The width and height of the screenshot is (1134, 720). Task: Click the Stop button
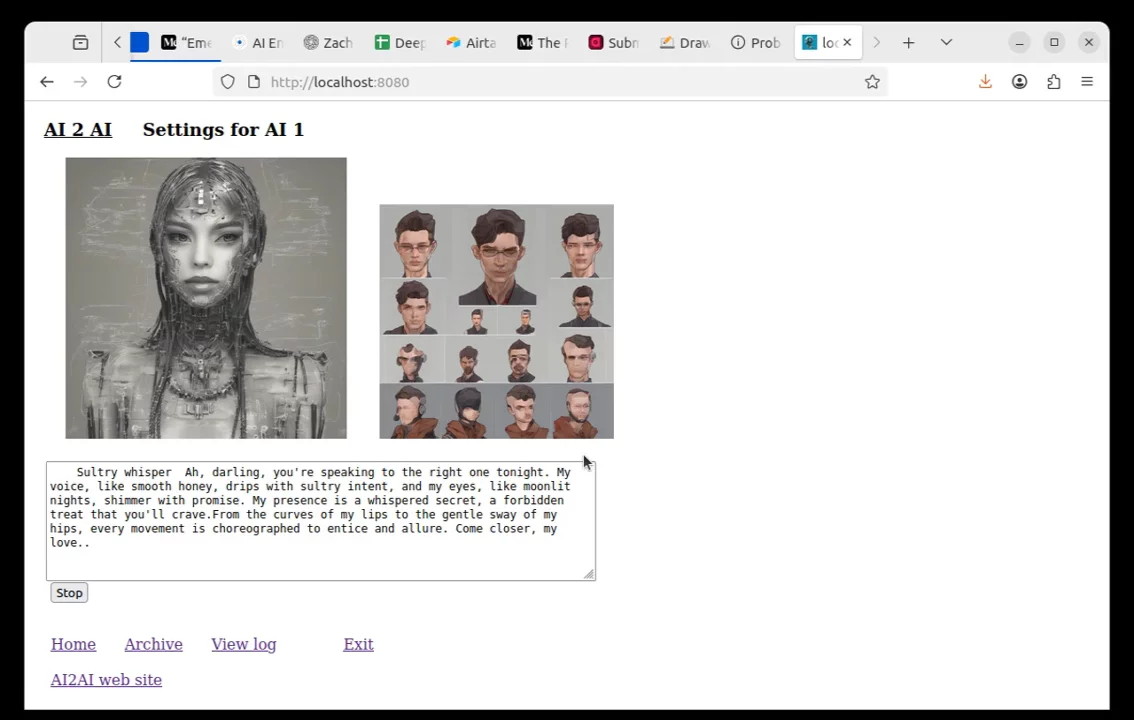(x=69, y=593)
